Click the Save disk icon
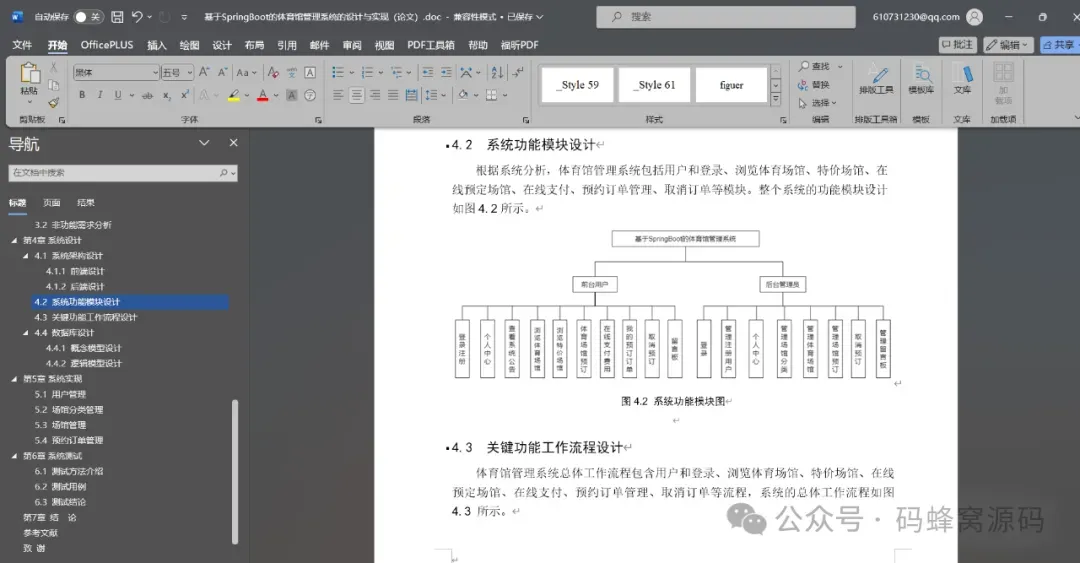Image resolution: width=1080 pixels, height=563 pixels. click(118, 17)
